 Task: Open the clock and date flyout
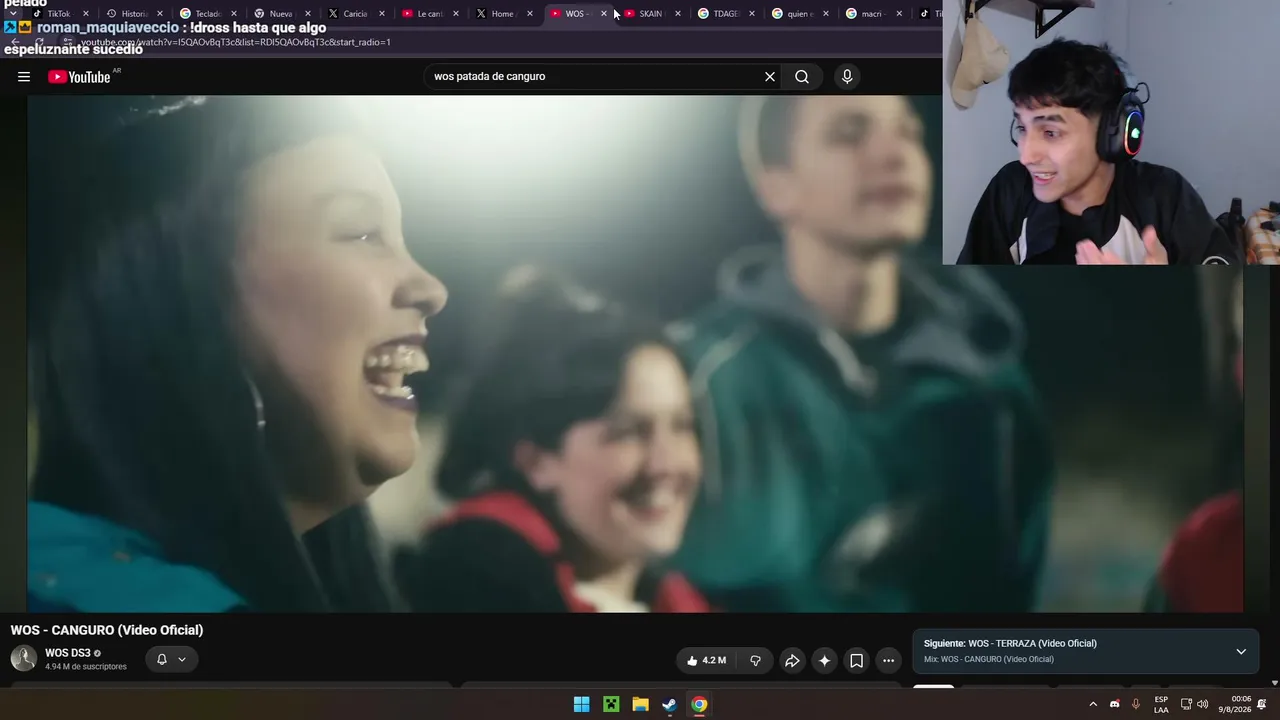click(1235, 704)
